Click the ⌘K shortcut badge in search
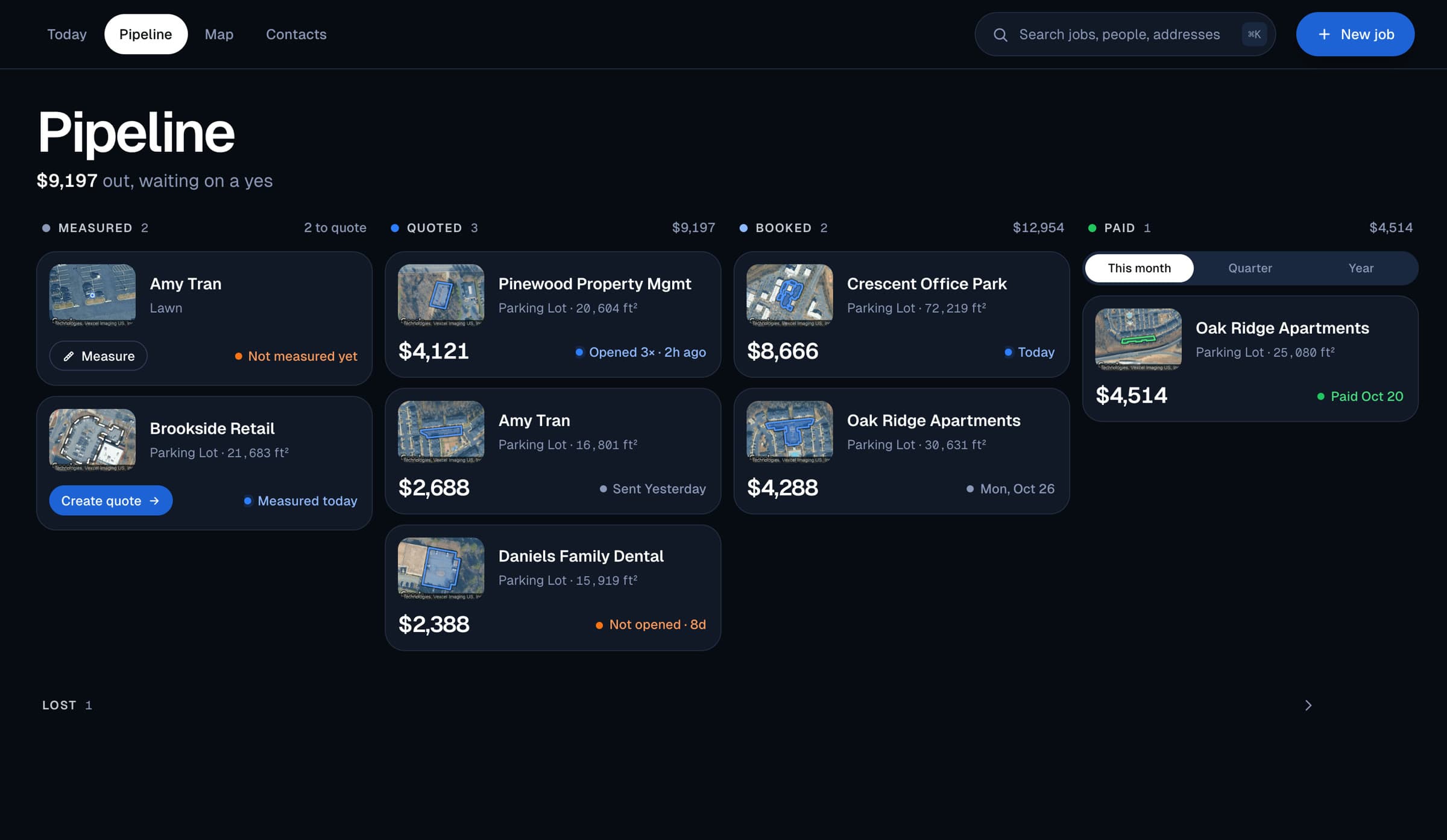1447x840 pixels. pyautogui.click(x=1254, y=34)
